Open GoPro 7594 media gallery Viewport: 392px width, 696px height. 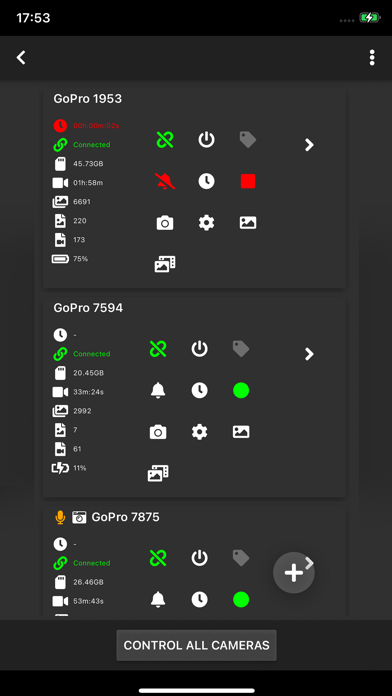tap(158, 473)
